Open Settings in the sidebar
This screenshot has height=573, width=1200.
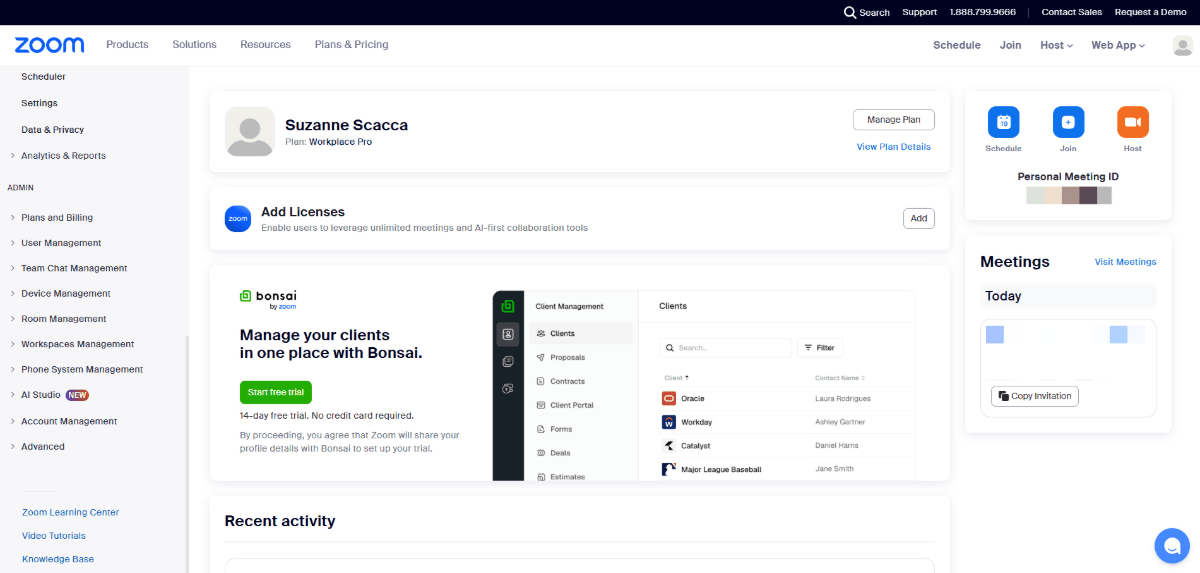[39, 103]
